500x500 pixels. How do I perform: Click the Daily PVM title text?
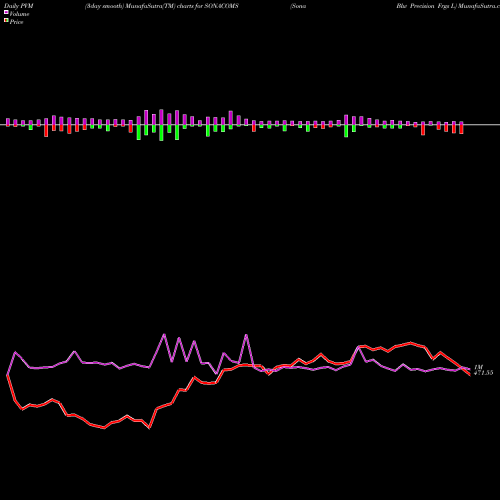tap(19, 6)
